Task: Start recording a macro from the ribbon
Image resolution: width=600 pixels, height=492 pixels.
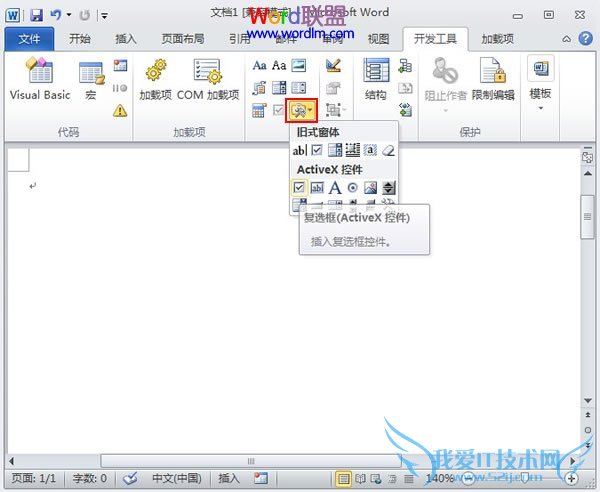Action: coord(120,66)
